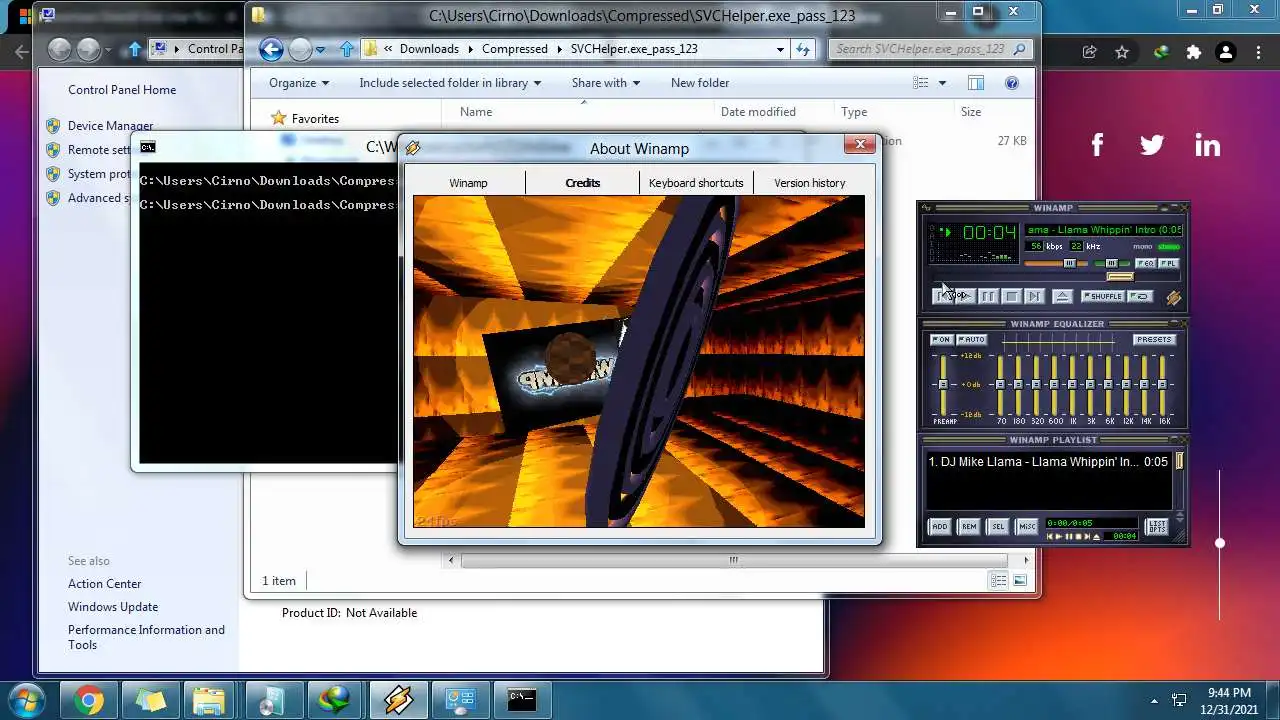Open the address bar history dropdown in Explorer
The image size is (1280, 720).
click(780, 49)
